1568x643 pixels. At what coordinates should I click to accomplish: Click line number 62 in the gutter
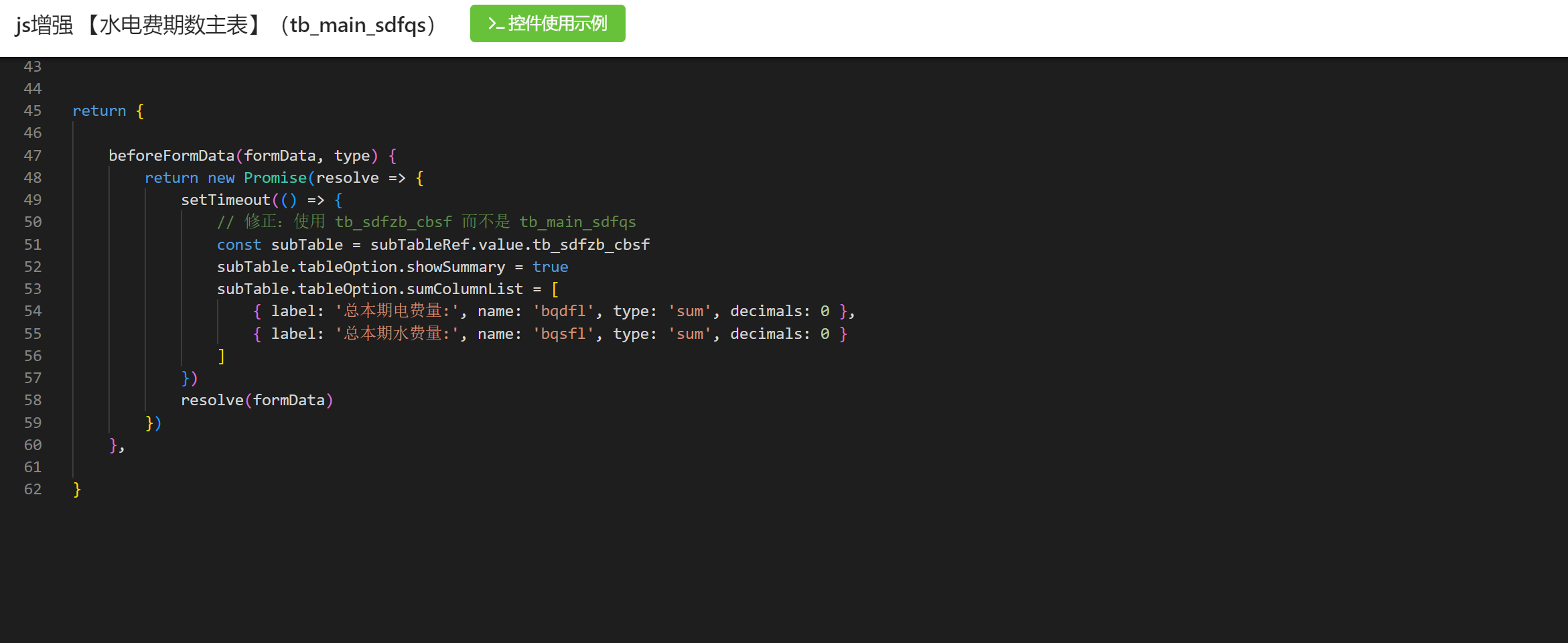point(32,490)
